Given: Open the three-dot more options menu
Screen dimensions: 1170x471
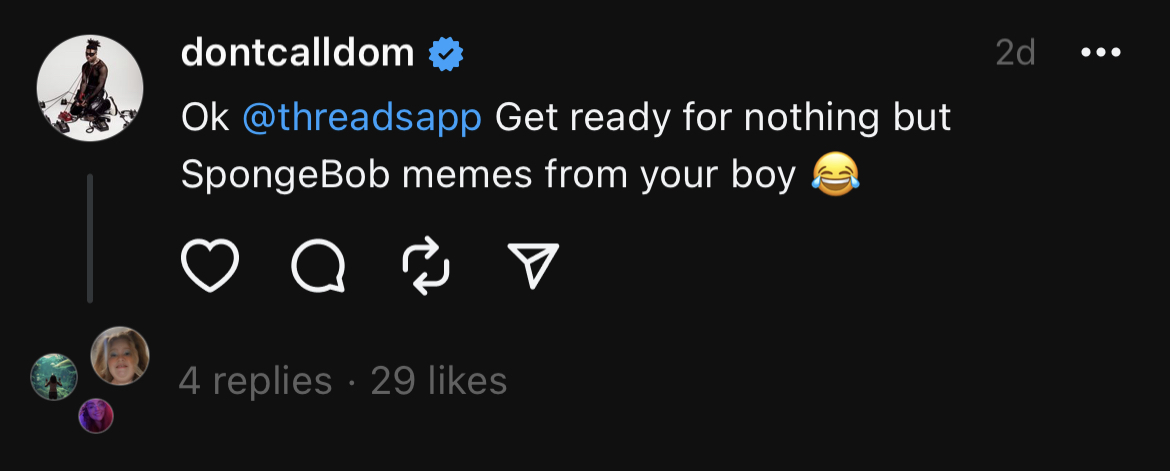Looking at the screenshot, I should [x=1101, y=53].
